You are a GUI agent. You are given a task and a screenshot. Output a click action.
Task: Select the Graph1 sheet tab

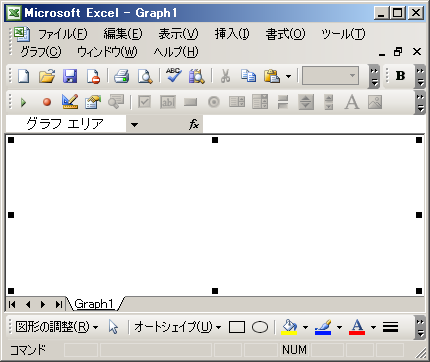[94, 304]
